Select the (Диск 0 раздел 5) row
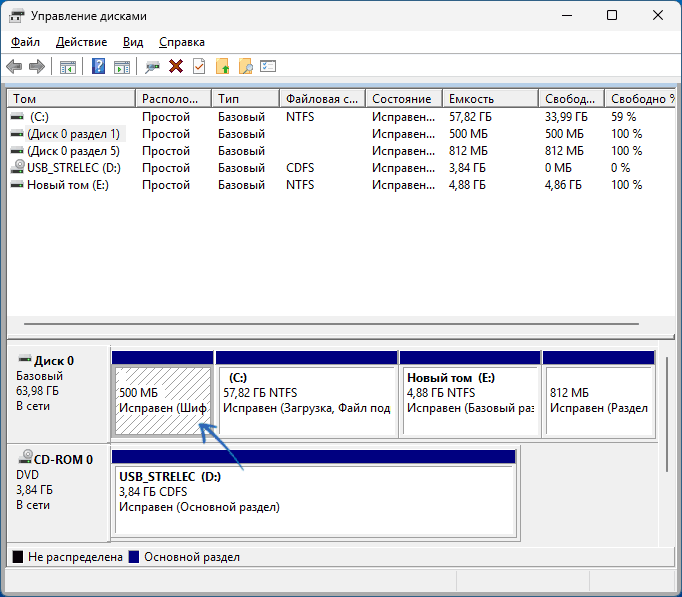 341,150
